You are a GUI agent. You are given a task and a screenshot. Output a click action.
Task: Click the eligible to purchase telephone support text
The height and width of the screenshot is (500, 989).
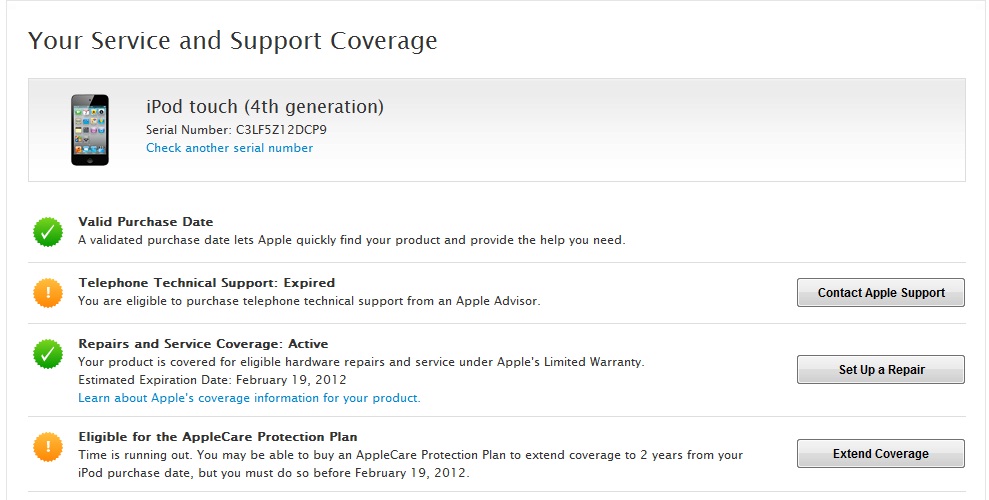click(x=309, y=301)
